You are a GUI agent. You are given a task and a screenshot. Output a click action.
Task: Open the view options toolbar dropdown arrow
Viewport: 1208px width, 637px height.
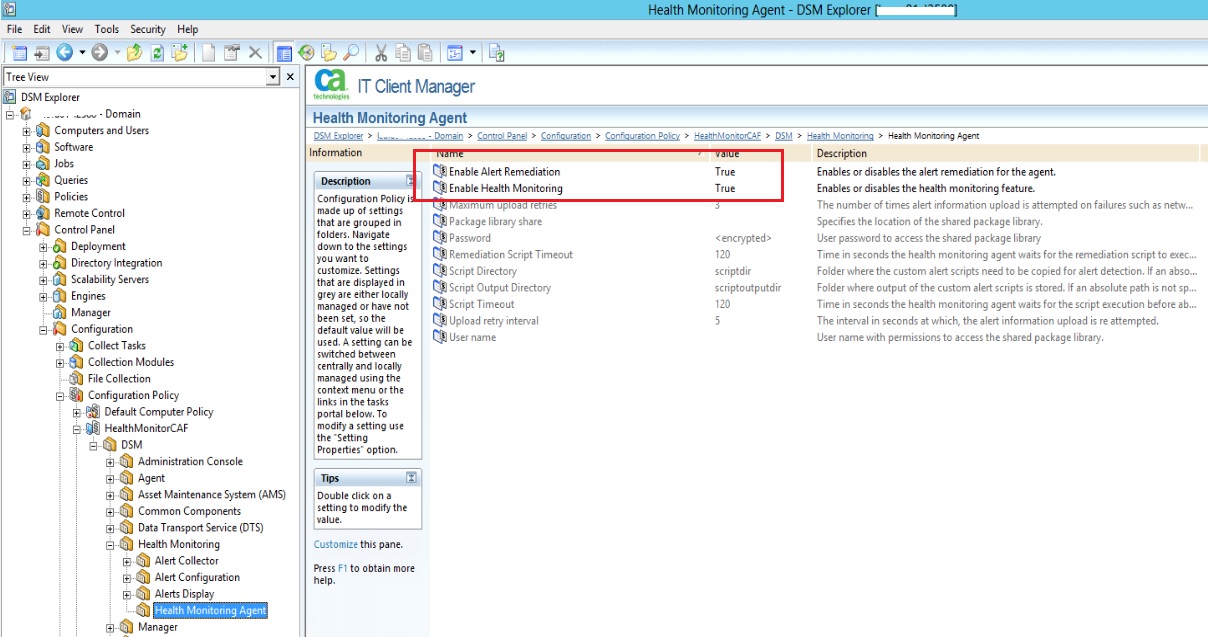472,52
